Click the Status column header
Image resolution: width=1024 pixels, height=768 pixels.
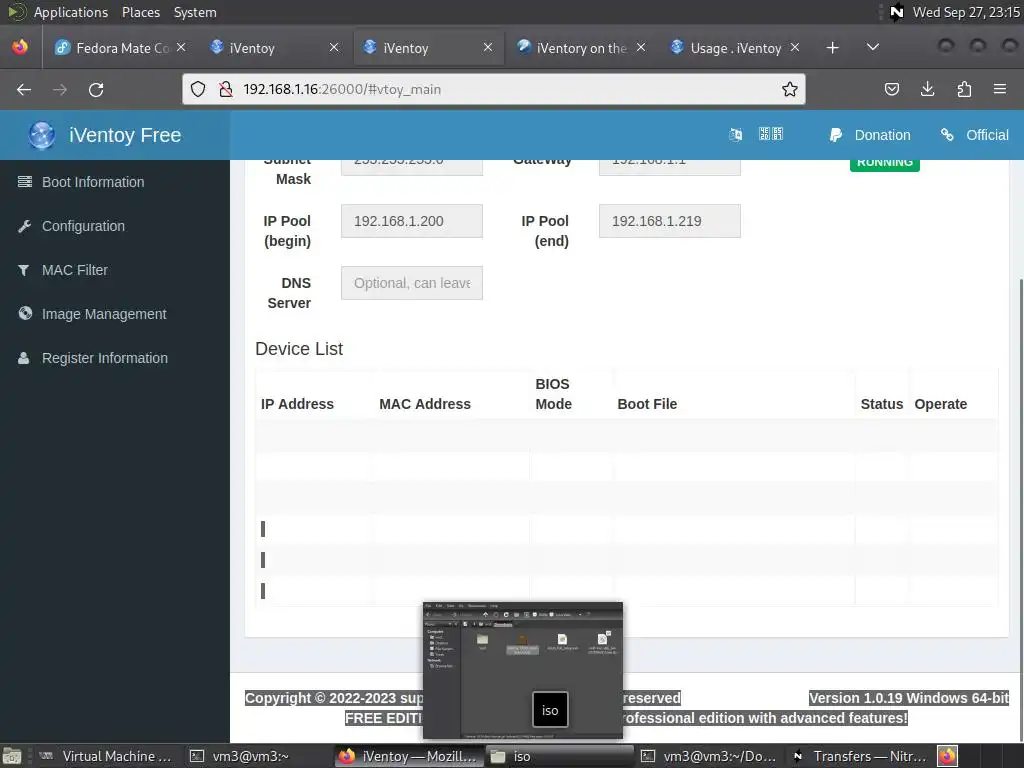tap(882, 404)
